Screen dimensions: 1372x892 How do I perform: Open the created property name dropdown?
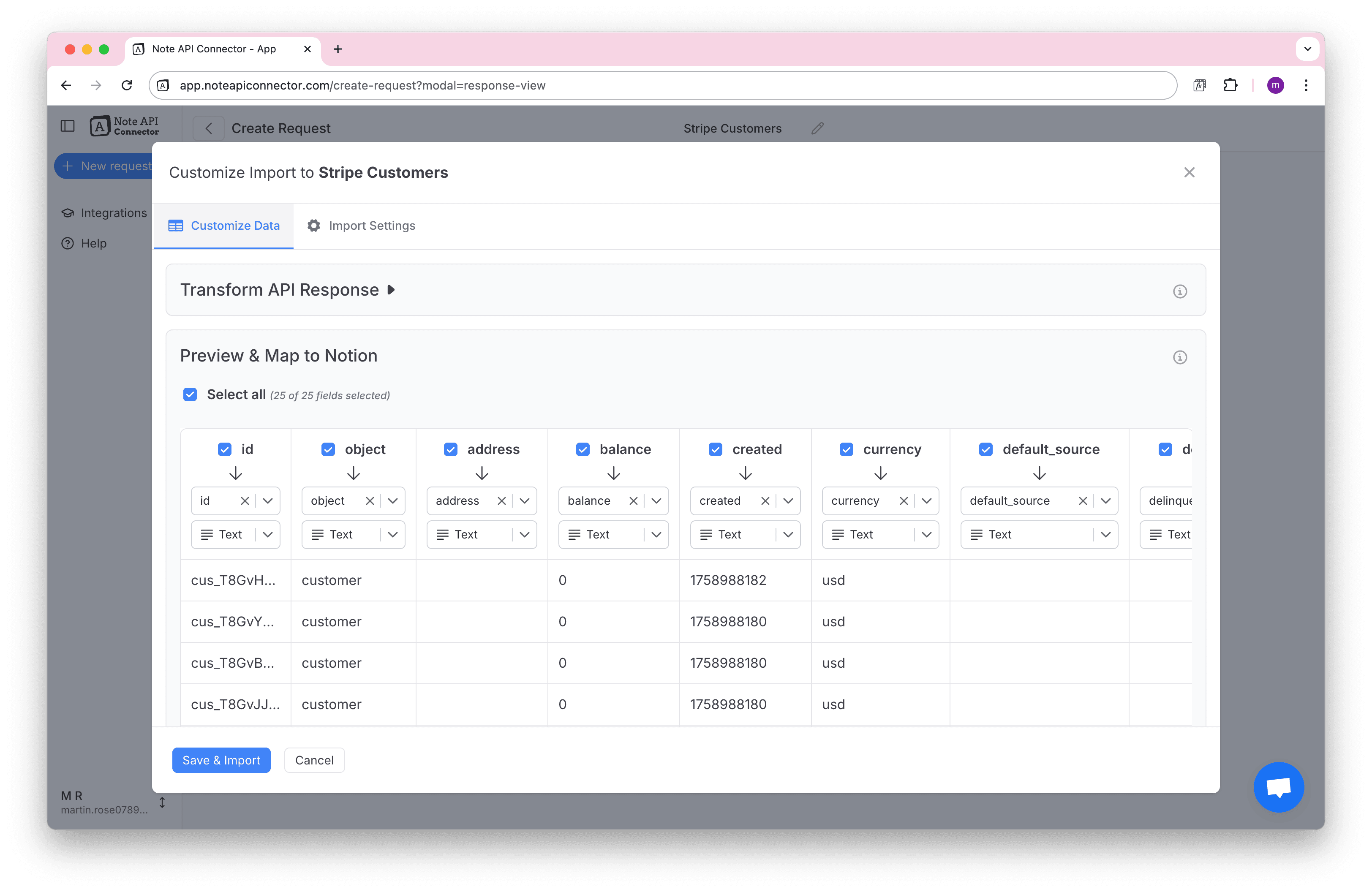(x=787, y=501)
